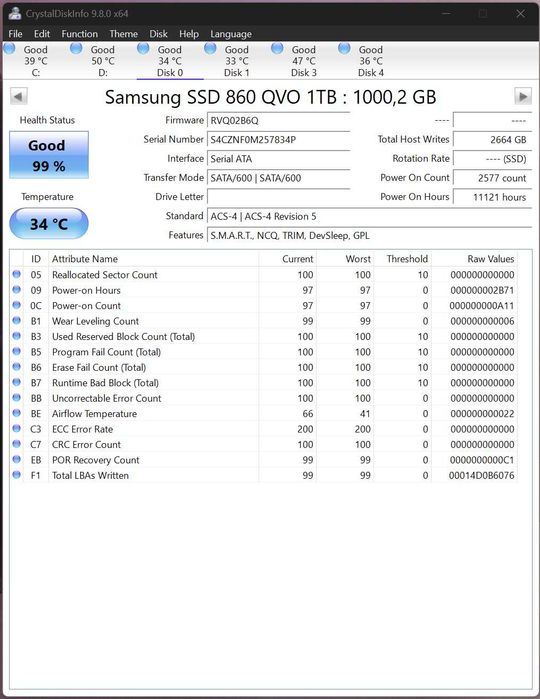The image size is (540, 699).
Task: Click the Raw Values column header
Action: [x=474, y=259]
